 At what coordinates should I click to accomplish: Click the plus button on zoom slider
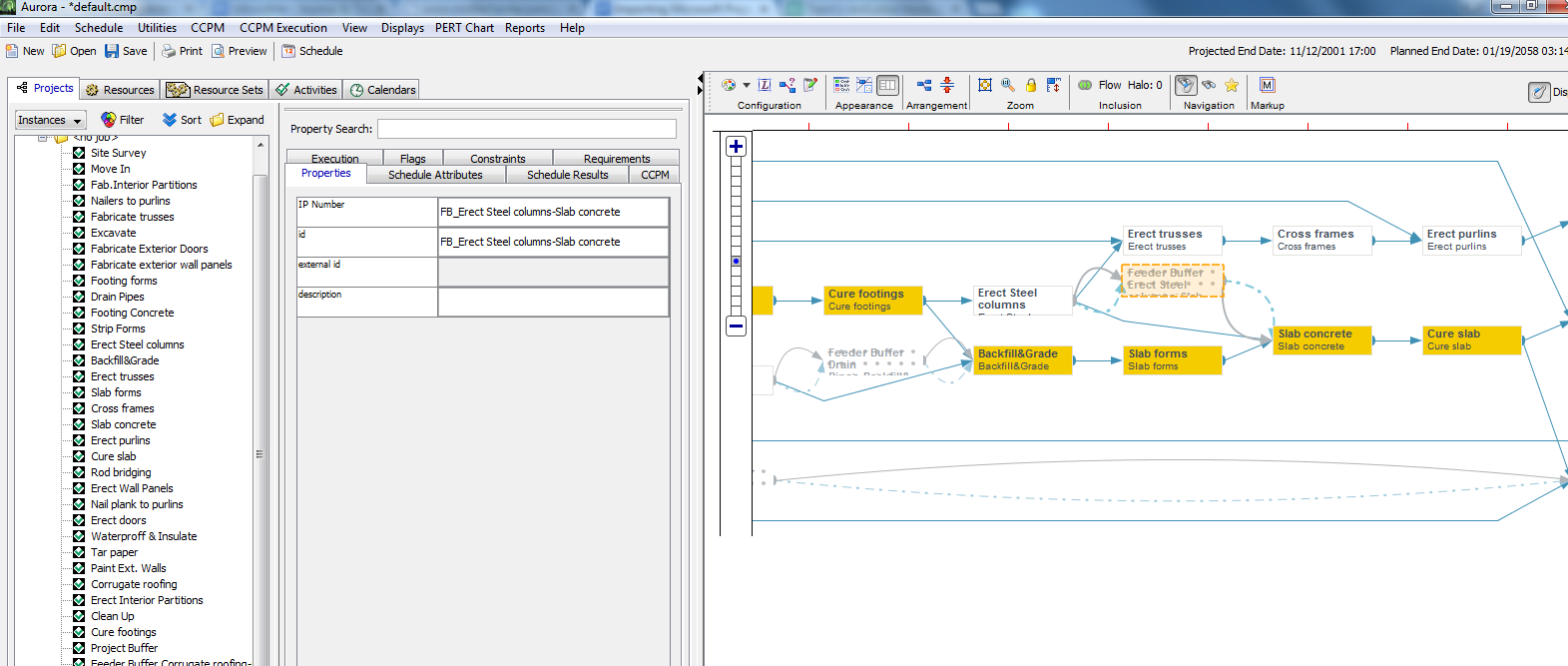point(736,147)
